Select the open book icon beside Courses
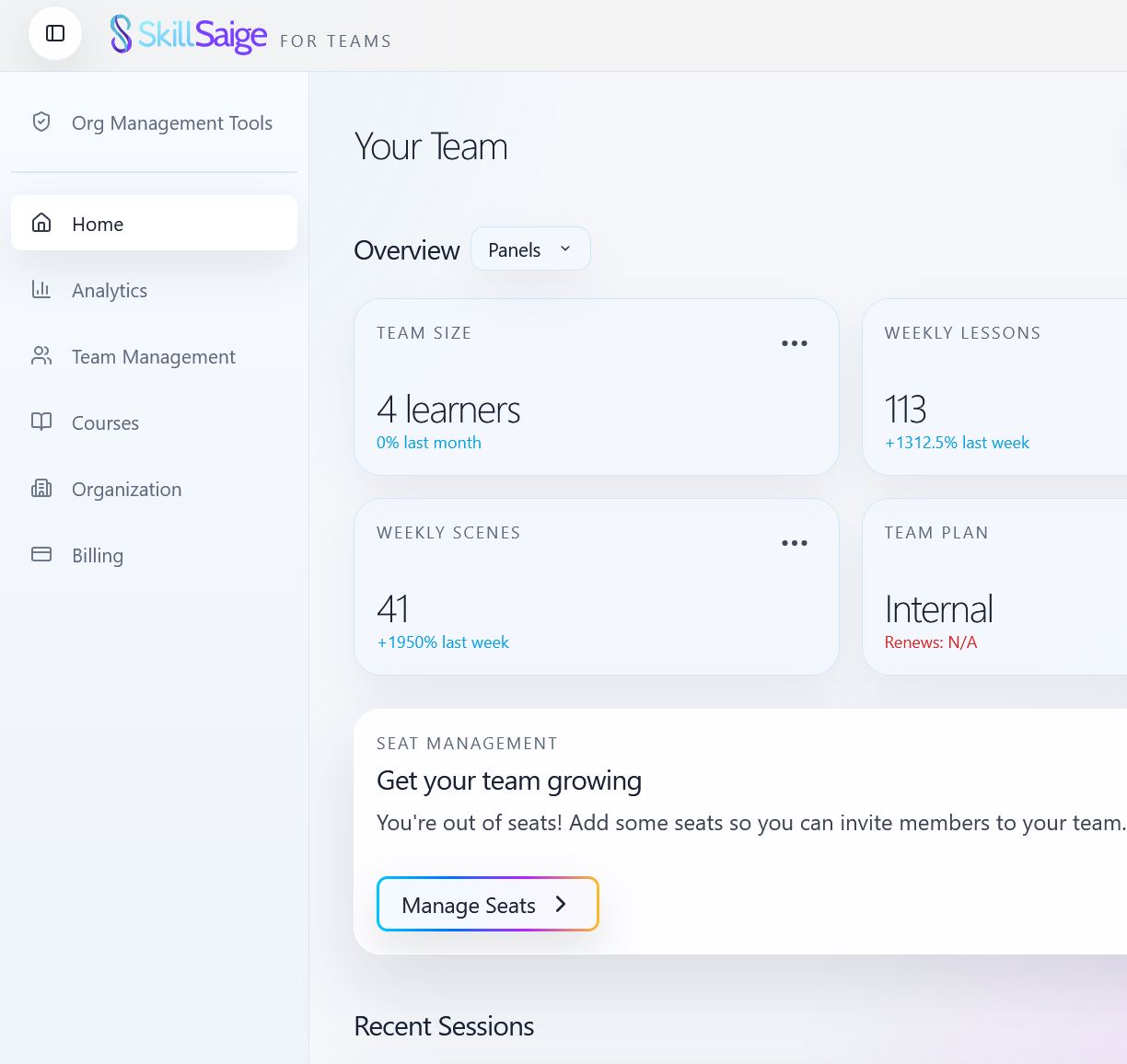Screen dimensions: 1127x1064 click(41, 421)
